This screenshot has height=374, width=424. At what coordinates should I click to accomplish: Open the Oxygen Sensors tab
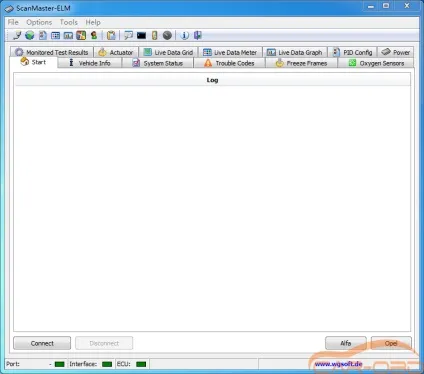pyautogui.click(x=376, y=63)
